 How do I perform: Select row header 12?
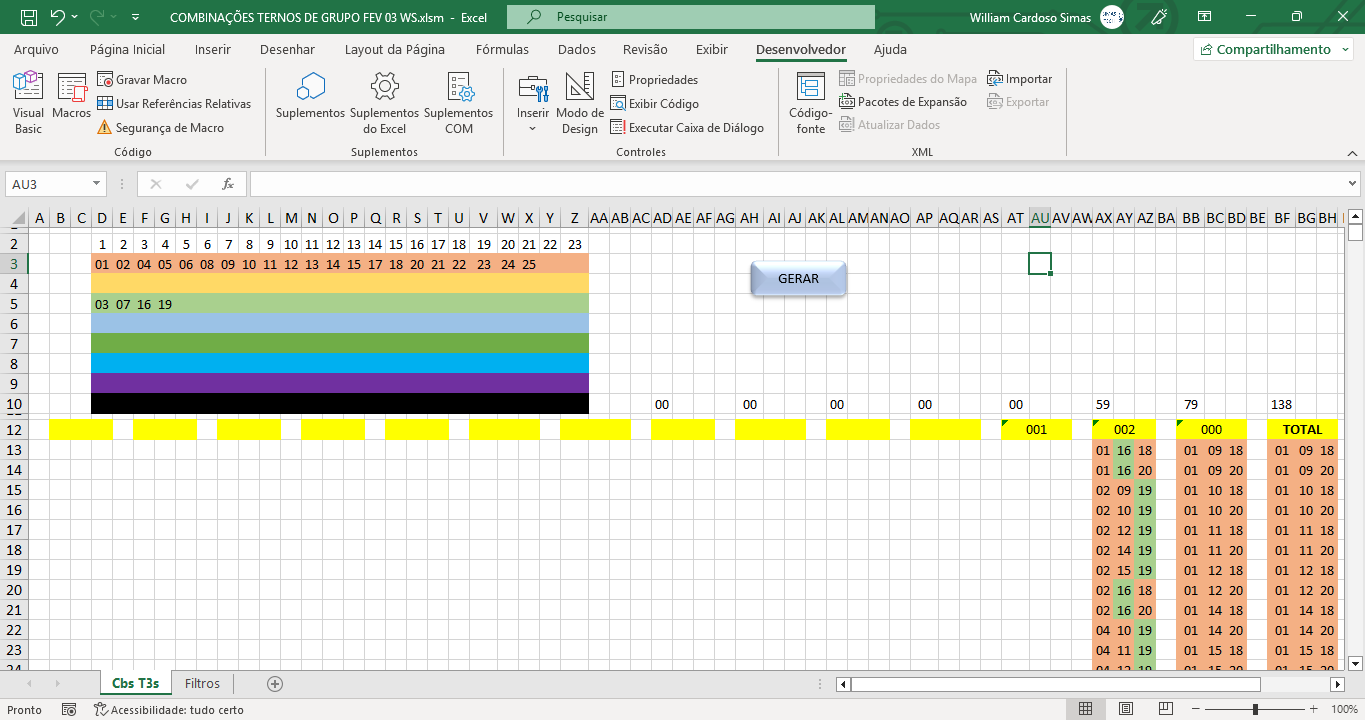point(14,429)
